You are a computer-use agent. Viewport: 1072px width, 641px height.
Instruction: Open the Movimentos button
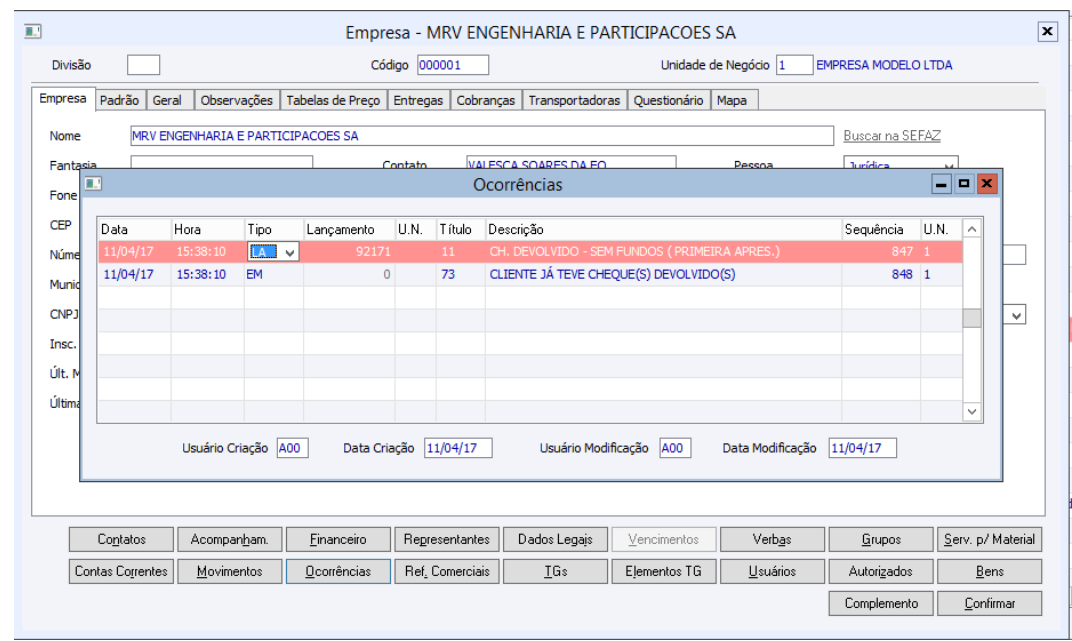[x=230, y=571]
